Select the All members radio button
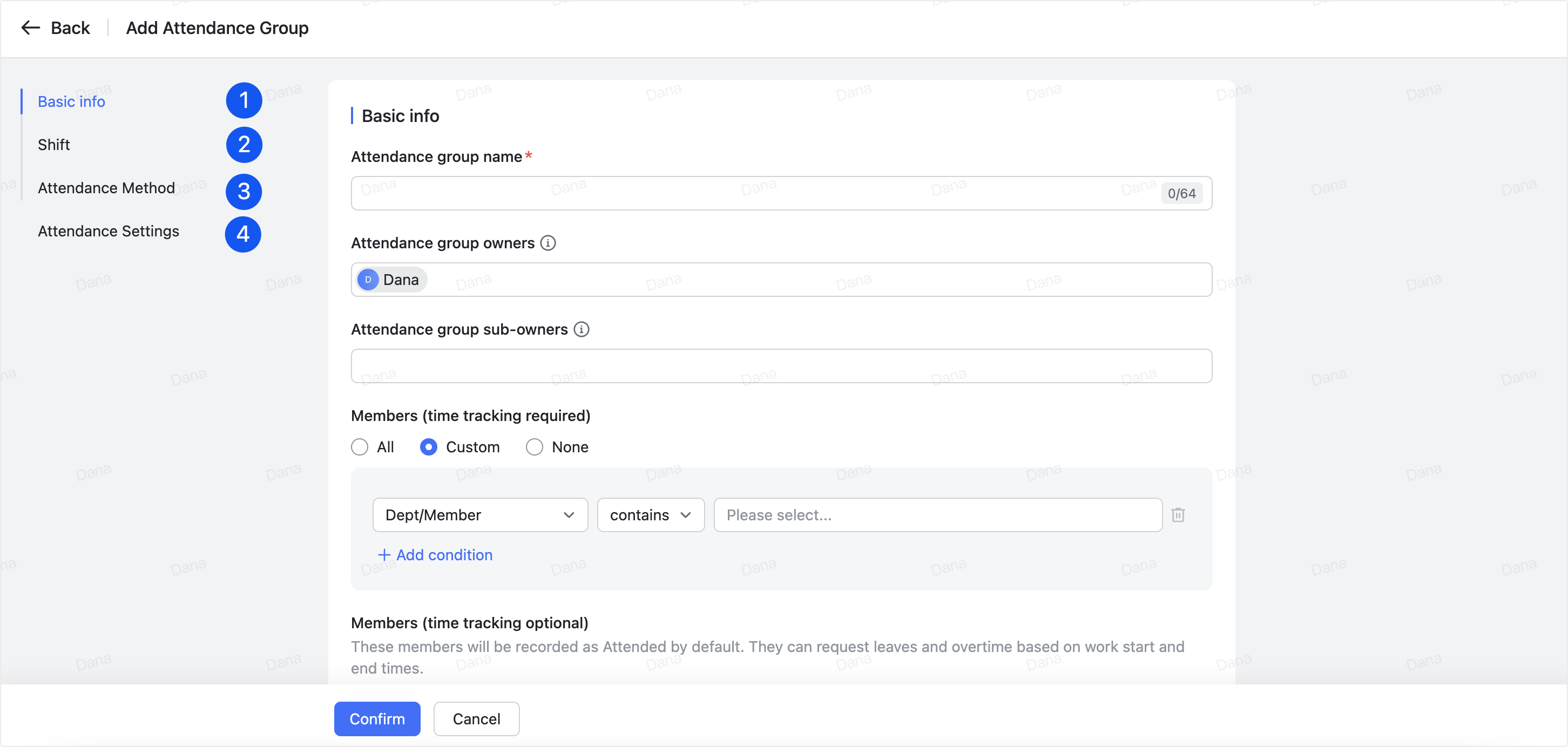Viewport: 1568px width, 747px height. (x=359, y=446)
